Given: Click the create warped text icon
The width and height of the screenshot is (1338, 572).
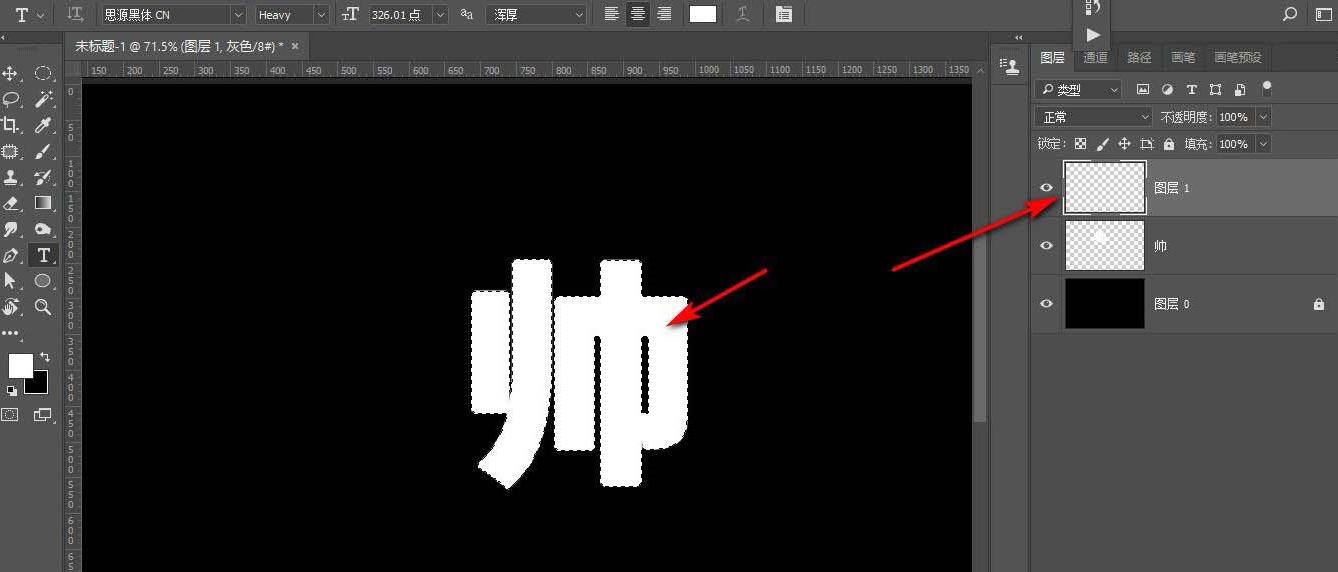Looking at the screenshot, I should 743,14.
